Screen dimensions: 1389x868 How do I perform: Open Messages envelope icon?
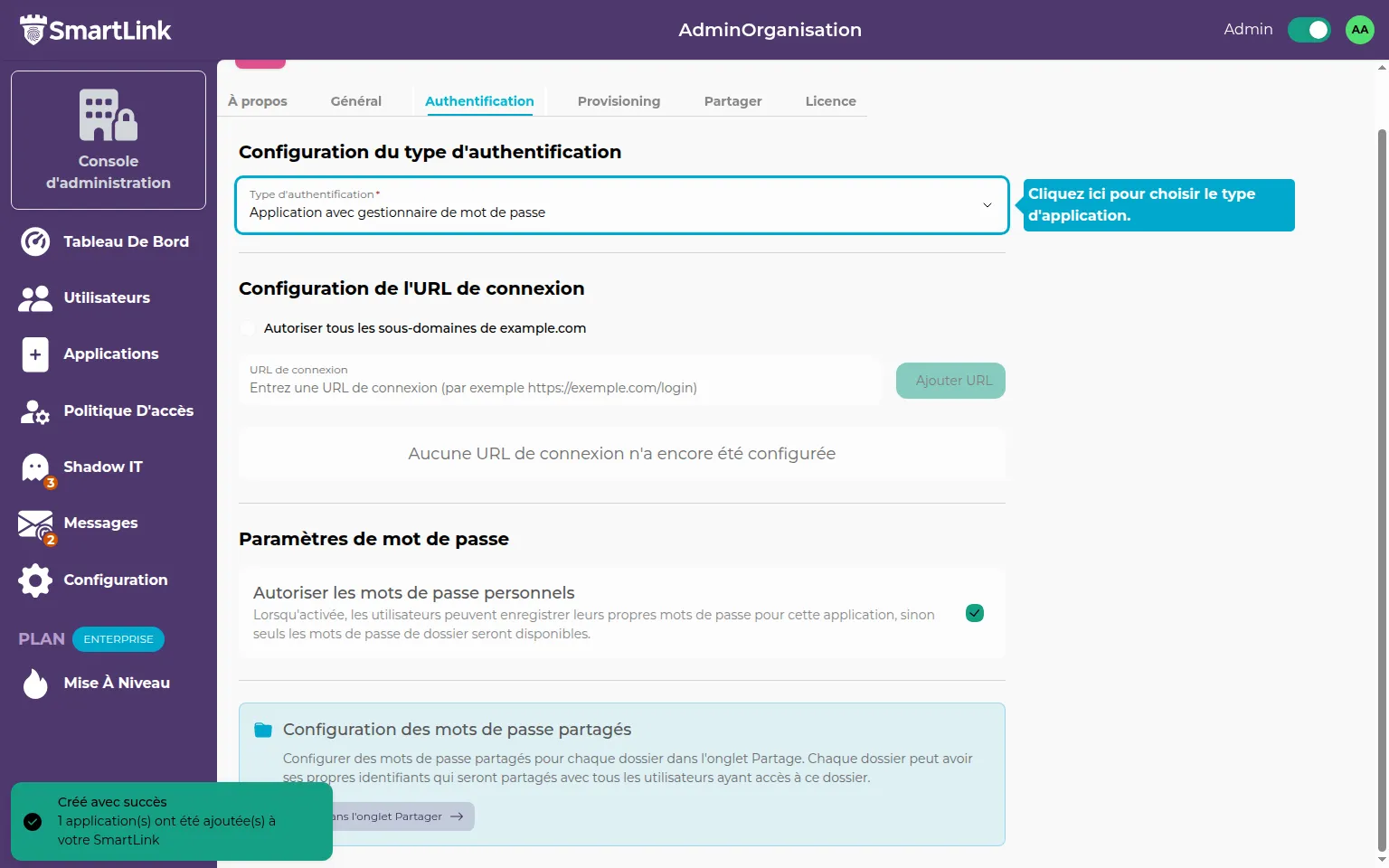[x=35, y=524]
